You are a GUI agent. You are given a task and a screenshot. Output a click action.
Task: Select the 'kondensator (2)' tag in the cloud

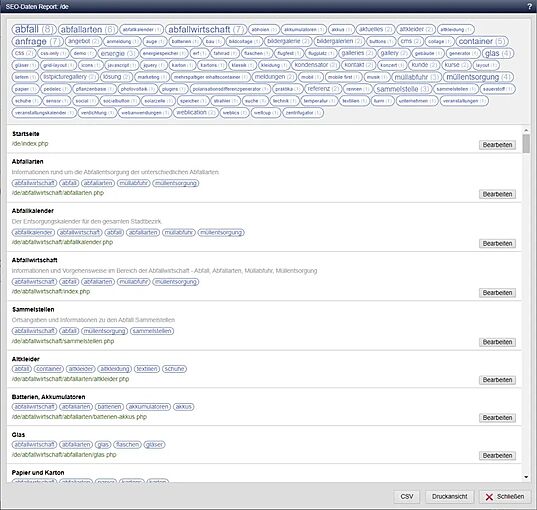pyautogui.click(x=316, y=65)
